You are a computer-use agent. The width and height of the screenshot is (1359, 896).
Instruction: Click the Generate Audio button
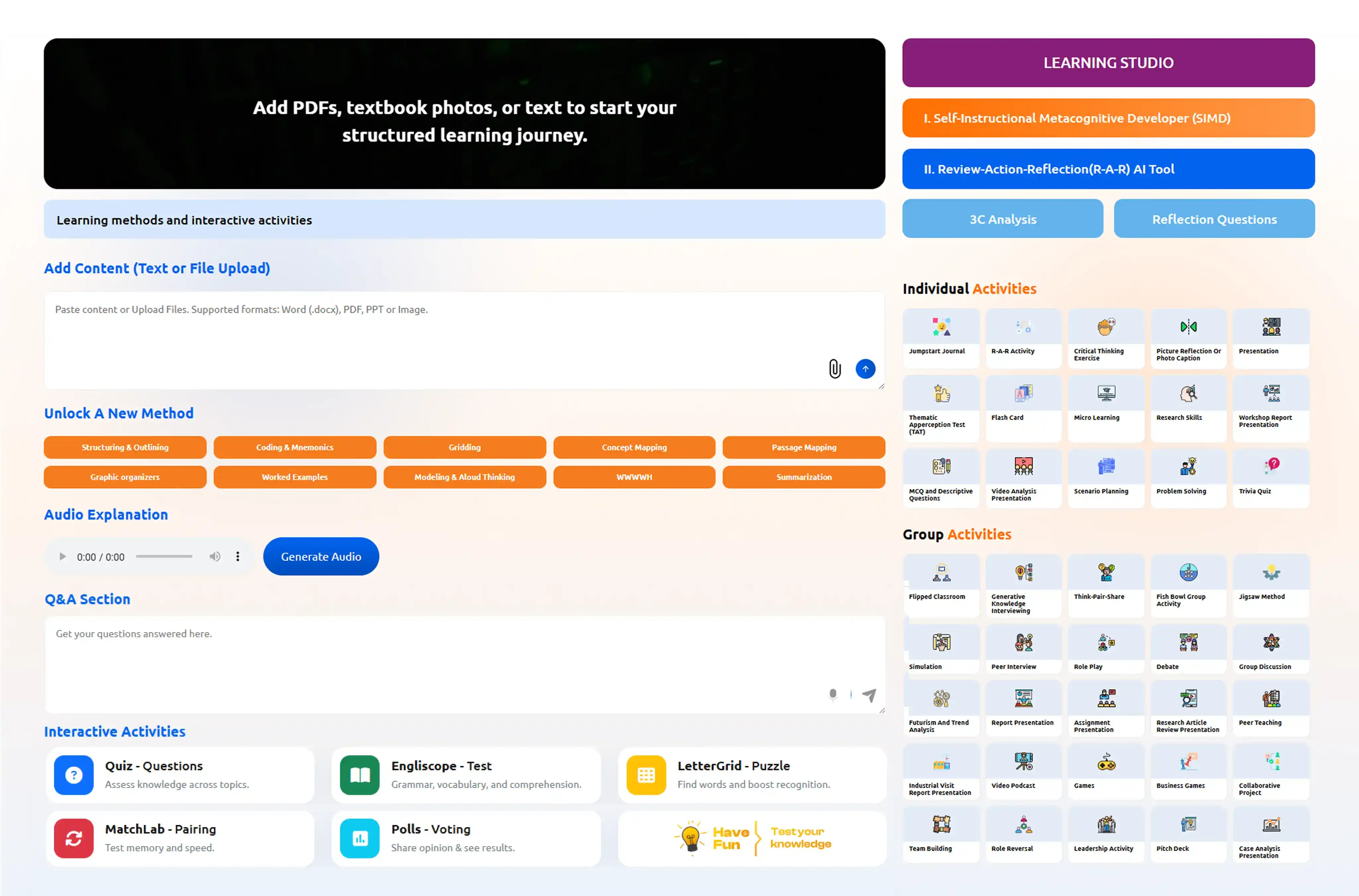tap(321, 557)
